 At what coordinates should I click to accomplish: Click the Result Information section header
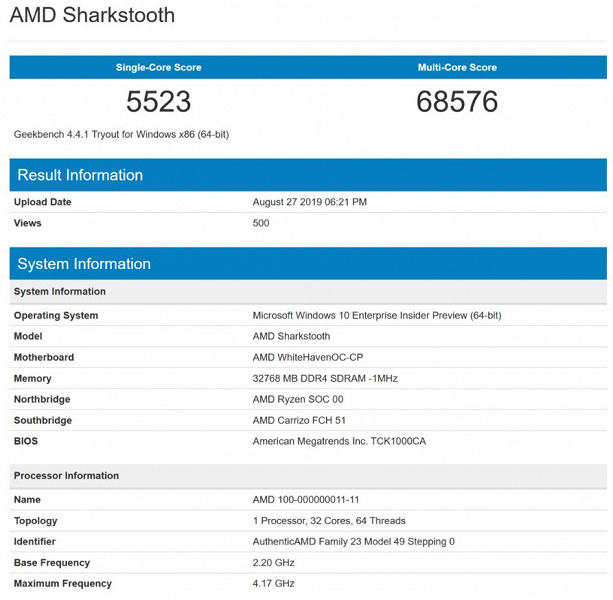(80, 175)
